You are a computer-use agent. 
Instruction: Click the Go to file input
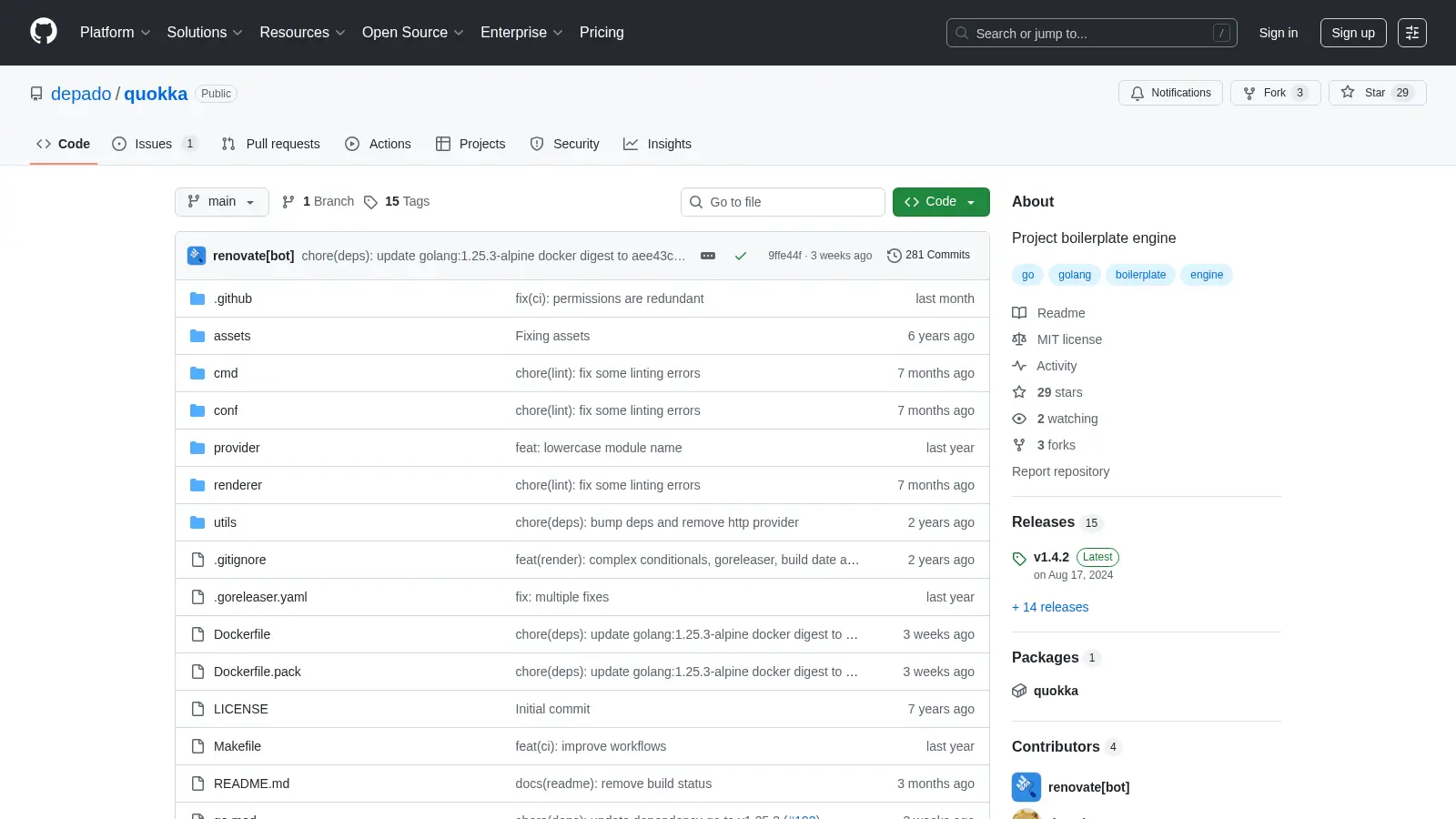[783, 202]
